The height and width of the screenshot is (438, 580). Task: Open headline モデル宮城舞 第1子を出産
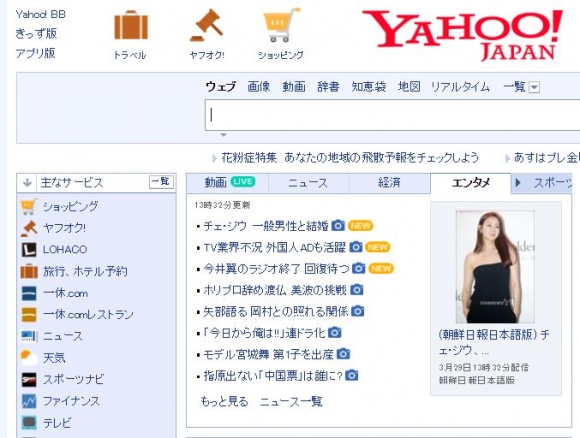pyautogui.click(x=269, y=354)
